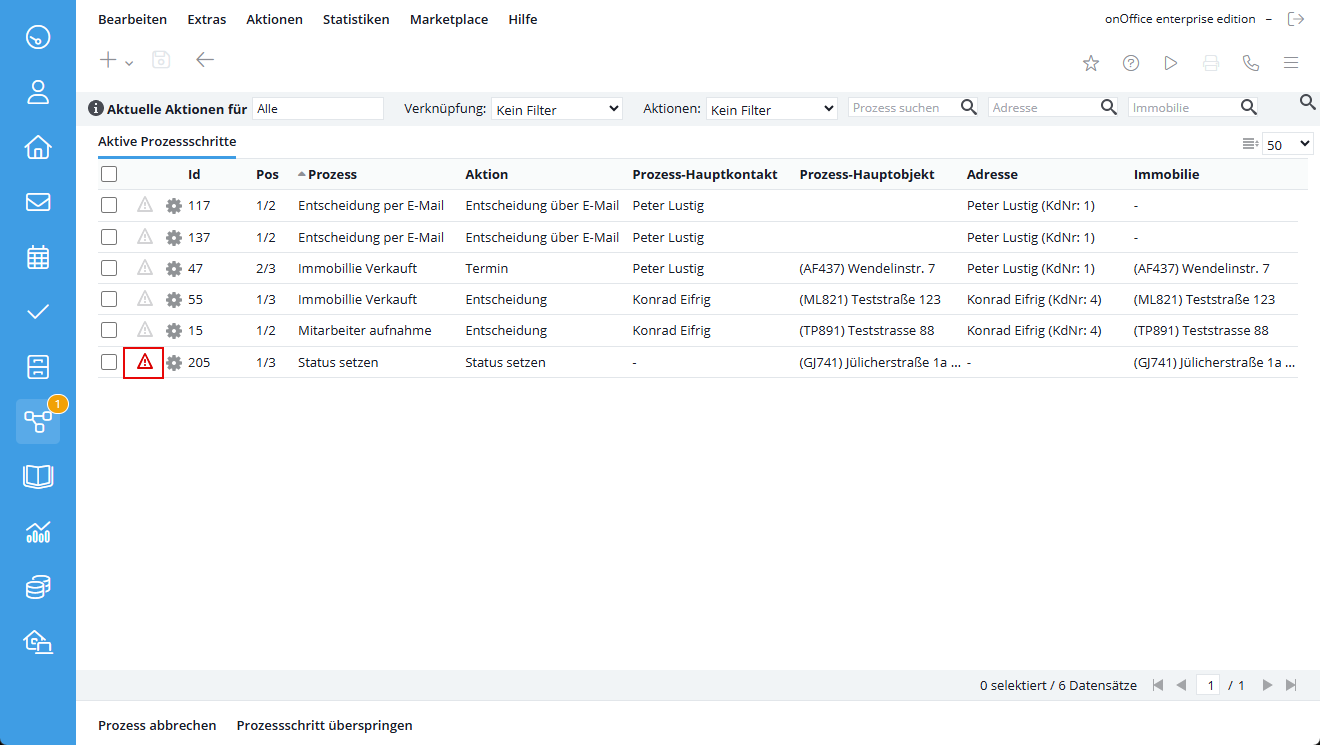1320x745 pixels.
Task: Open the statistics chart sidebar icon
Action: [38, 532]
